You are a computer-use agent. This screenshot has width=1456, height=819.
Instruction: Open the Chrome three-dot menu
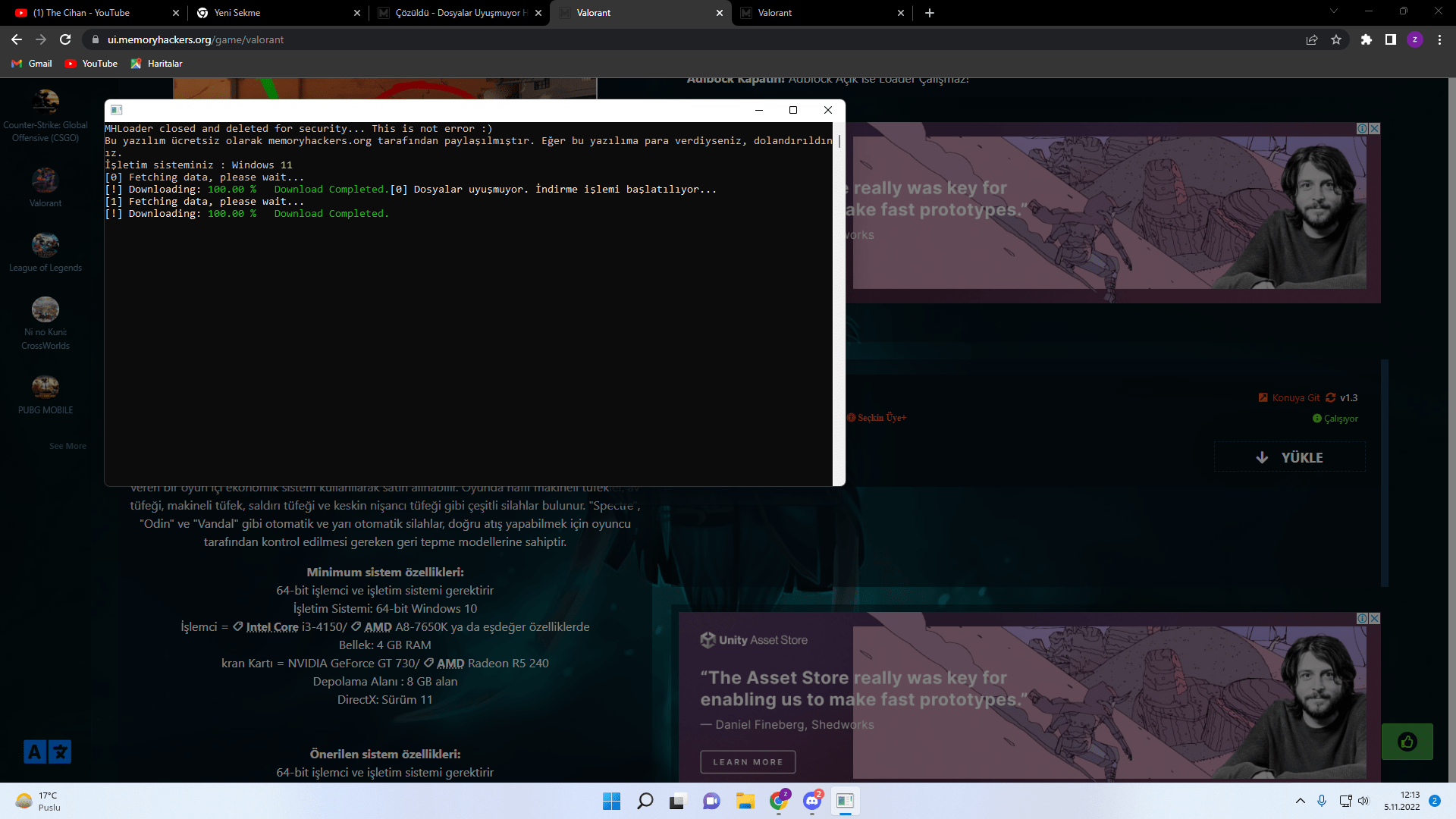tap(1439, 39)
